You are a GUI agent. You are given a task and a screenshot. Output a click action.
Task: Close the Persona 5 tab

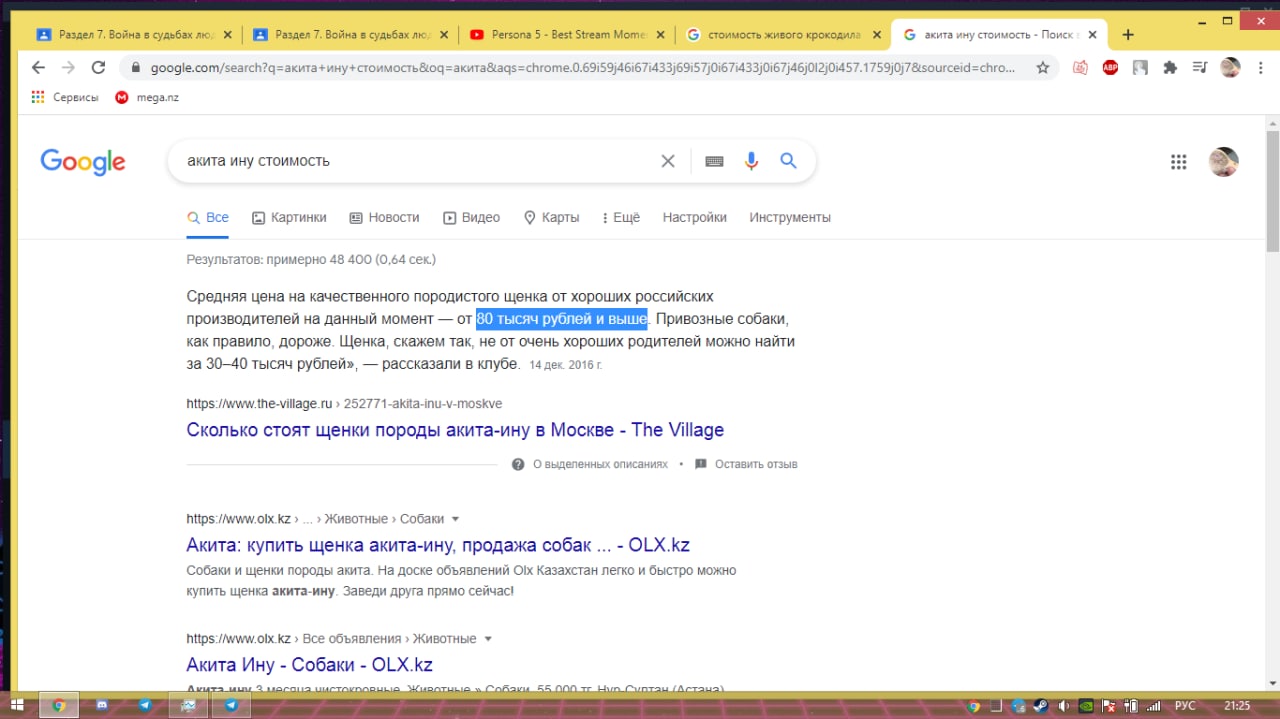(660, 34)
